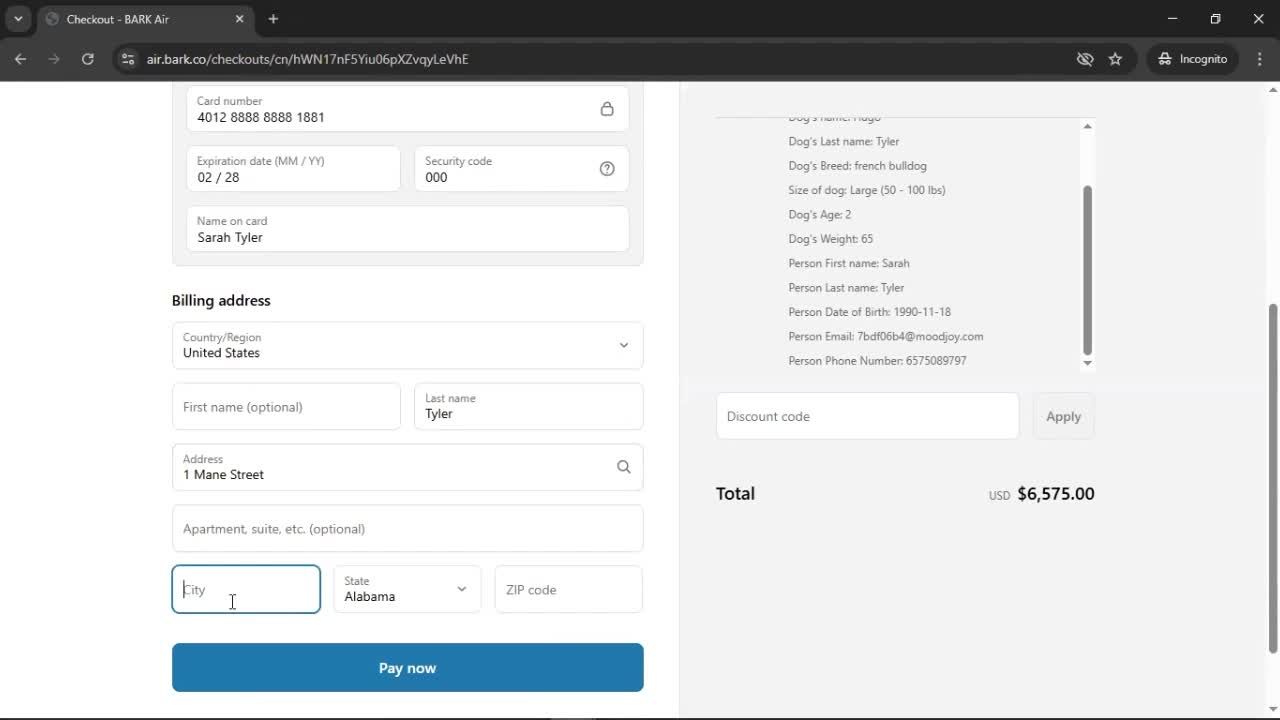Bookmark this page with the star icon
Viewport: 1280px width, 720px height.
(1115, 59)
